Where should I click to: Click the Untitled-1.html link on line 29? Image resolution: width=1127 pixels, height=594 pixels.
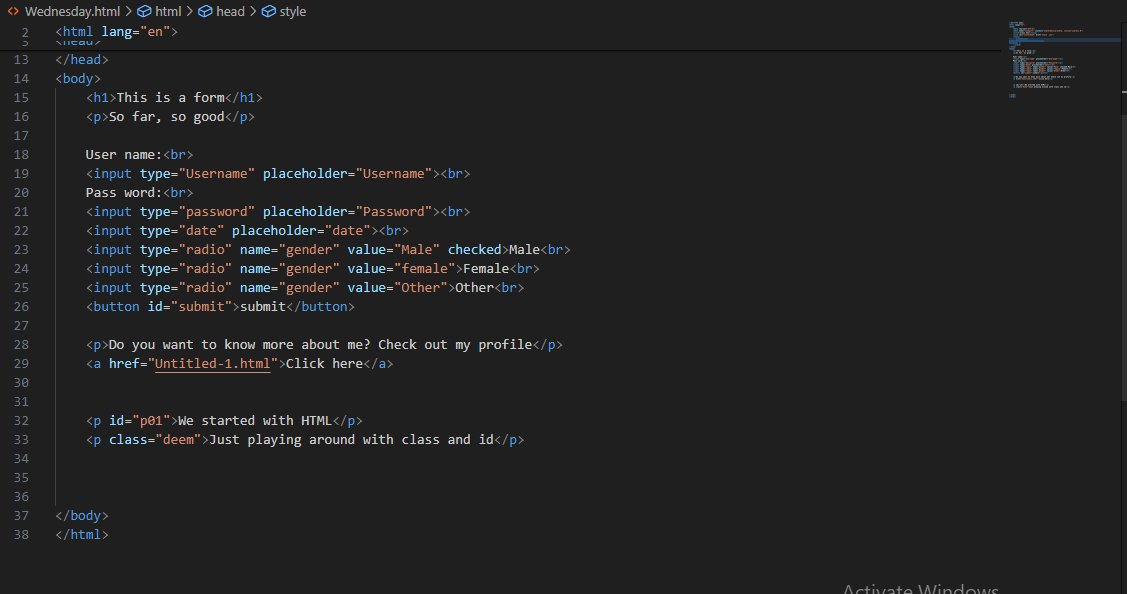pyautogui.click(x=213, y=363)
